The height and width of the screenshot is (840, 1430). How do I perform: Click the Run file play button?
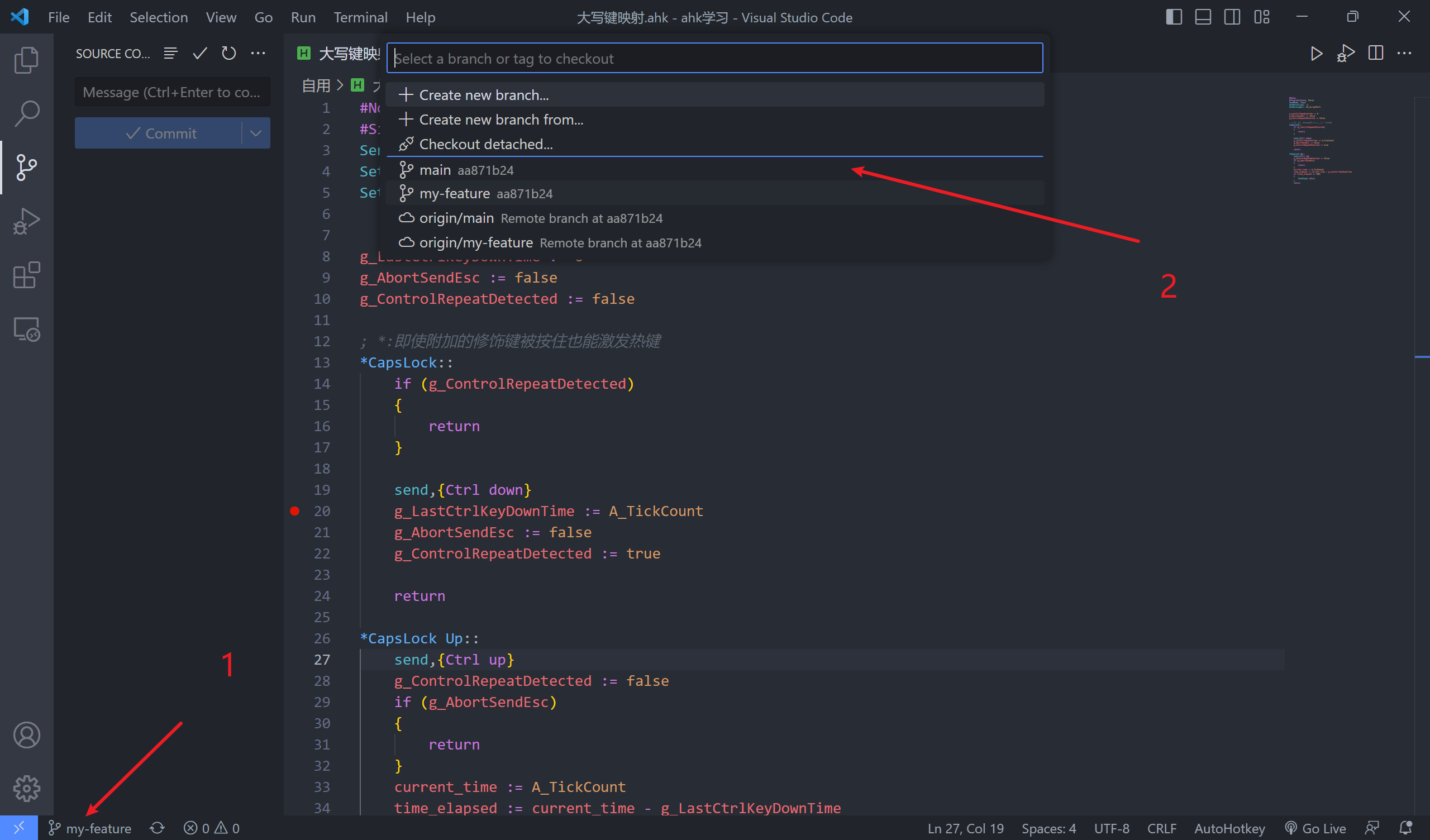click(1316, 54)
